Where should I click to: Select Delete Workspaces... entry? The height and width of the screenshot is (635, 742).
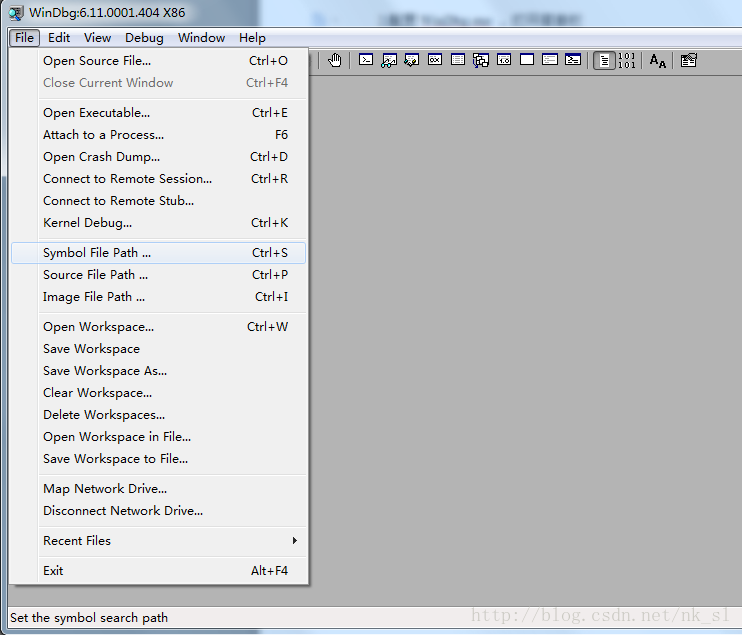tap(159, 415)
